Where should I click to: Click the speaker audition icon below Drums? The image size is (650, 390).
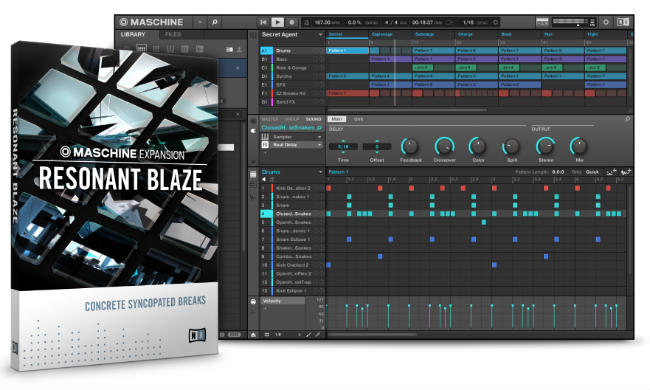pos(264,179)
